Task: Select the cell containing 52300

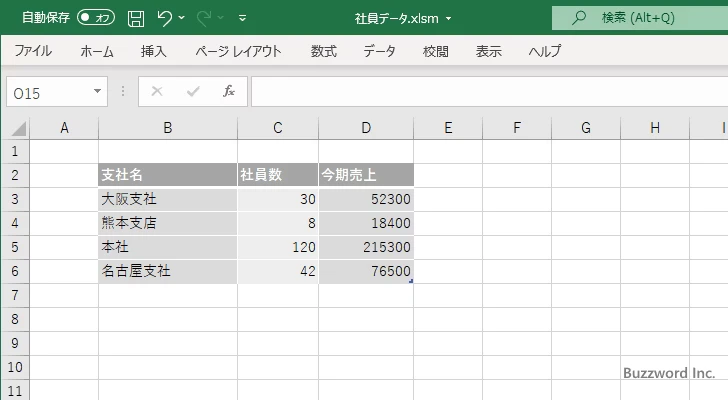Action: point(366,199)
